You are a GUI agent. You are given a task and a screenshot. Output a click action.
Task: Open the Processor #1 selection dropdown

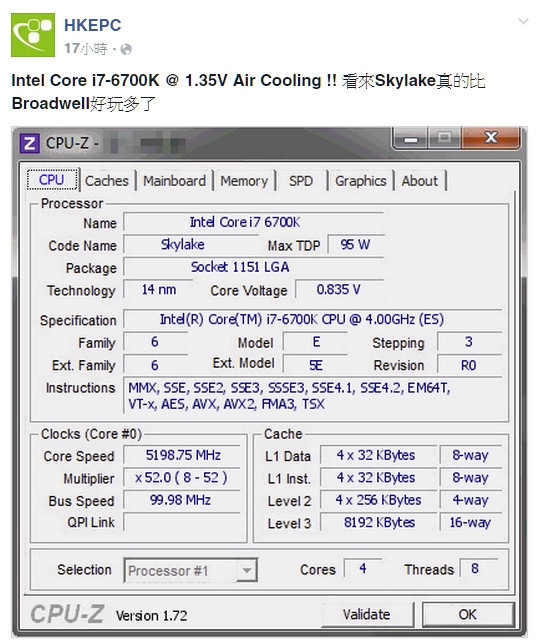191,570
